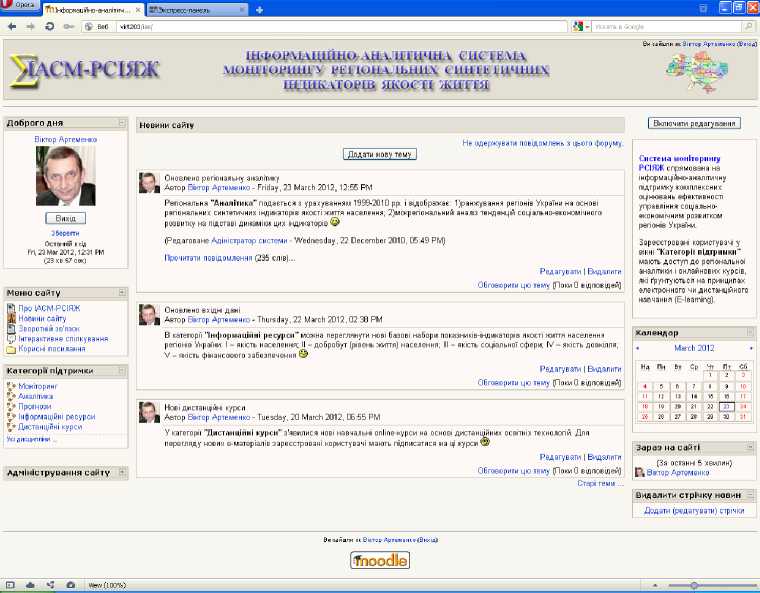760x593 pixels.
Task: Click the Moodle logo in the footer
Action: 380,560
